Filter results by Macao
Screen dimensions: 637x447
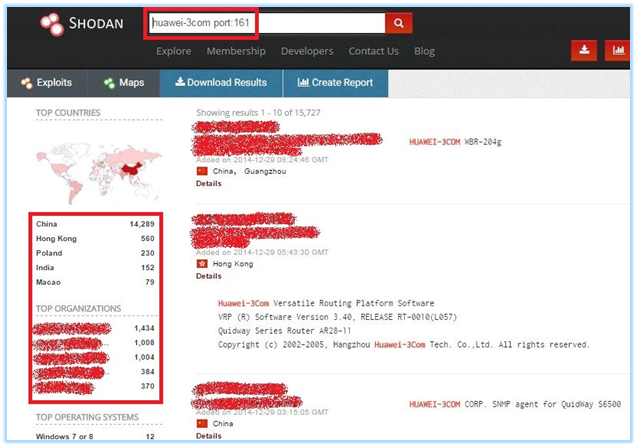click(95, 282)
